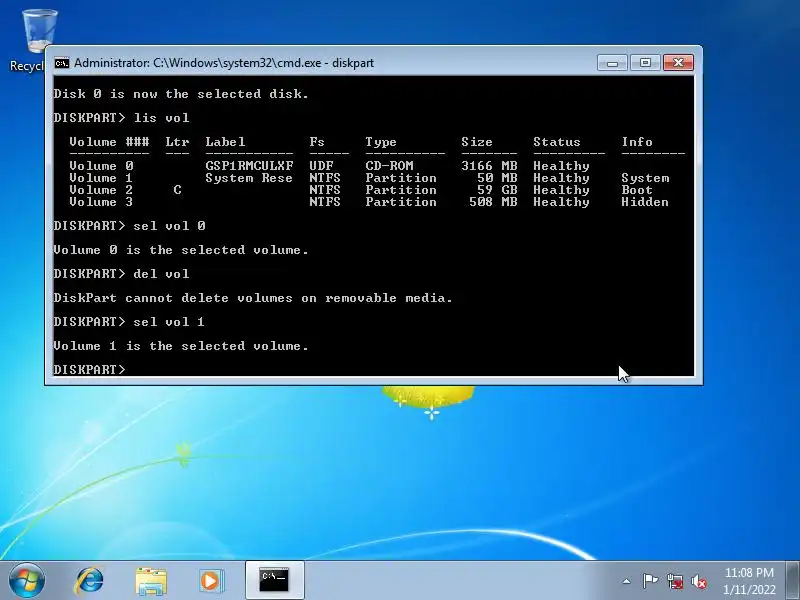The height and width of the screenshot is (600, 800).
Task: Click the '3166 MB' size value
Action: coord(489,166)
